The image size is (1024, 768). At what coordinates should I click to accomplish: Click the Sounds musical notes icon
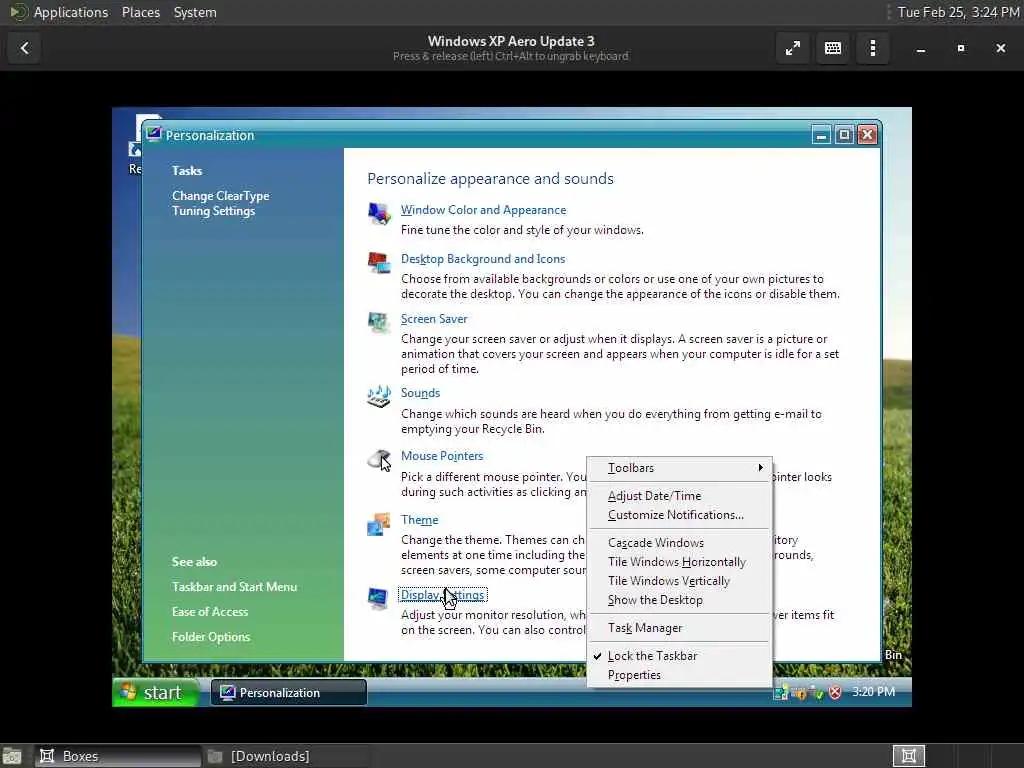click(x=379, y=396)
